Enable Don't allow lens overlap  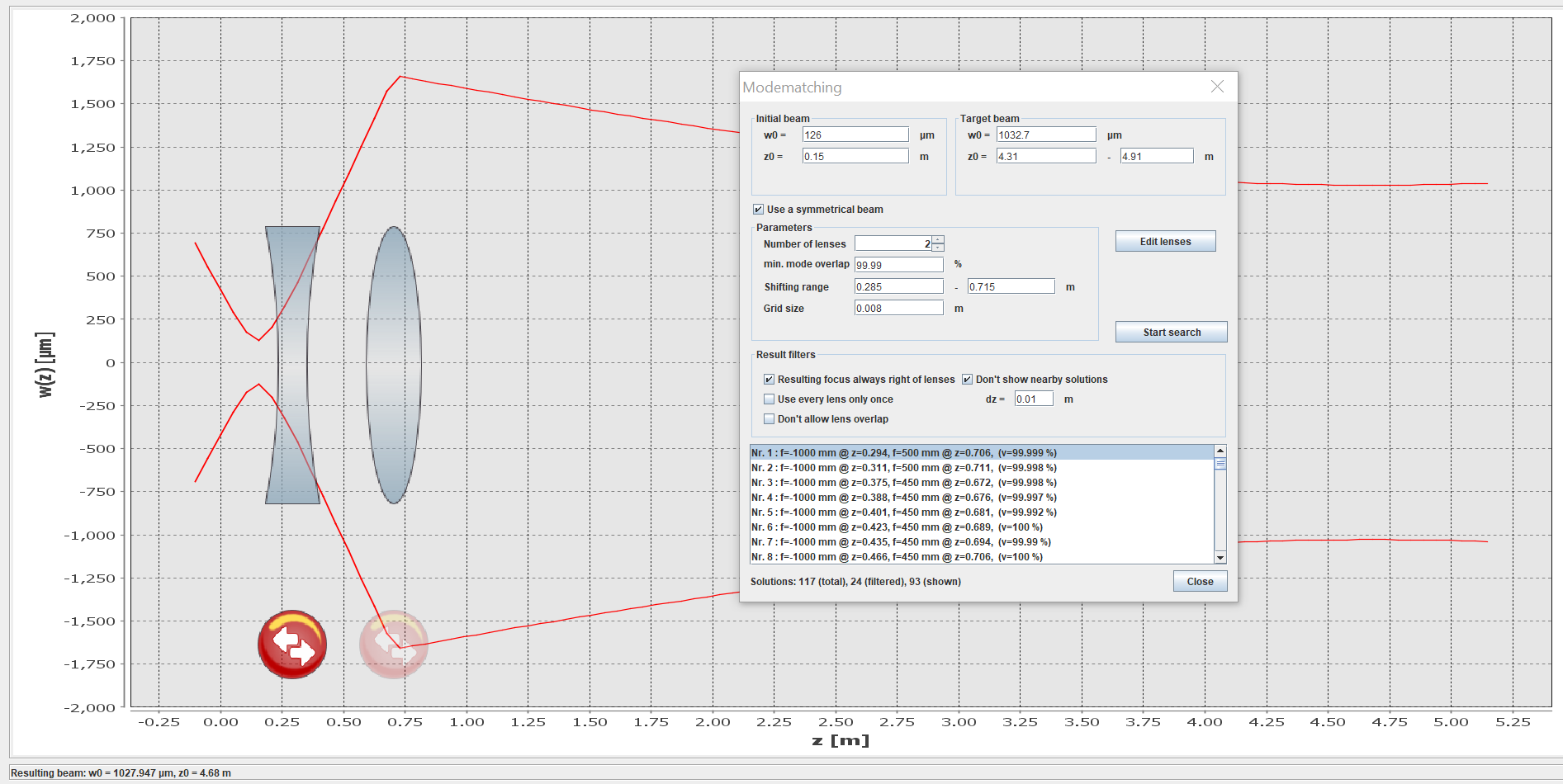(769, 419)
